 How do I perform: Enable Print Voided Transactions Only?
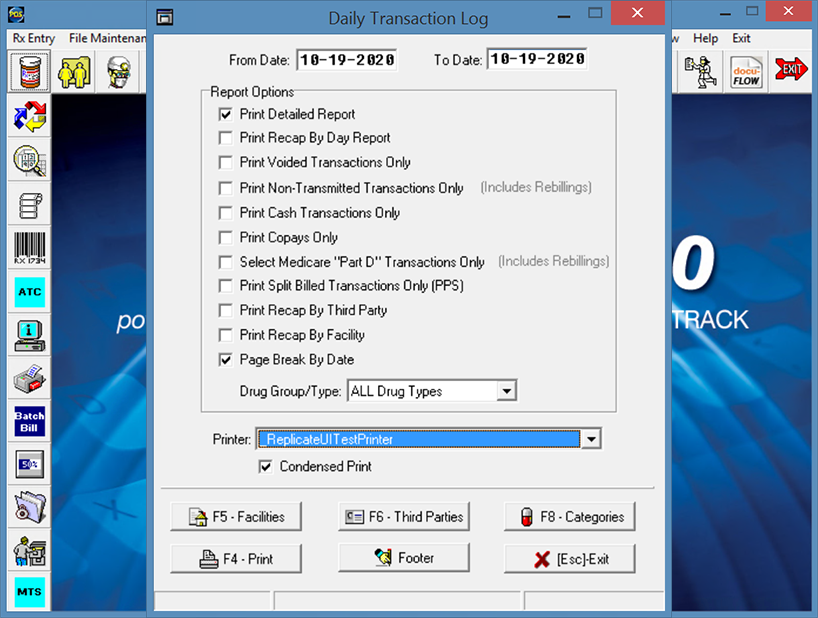(x=226, y=162)
